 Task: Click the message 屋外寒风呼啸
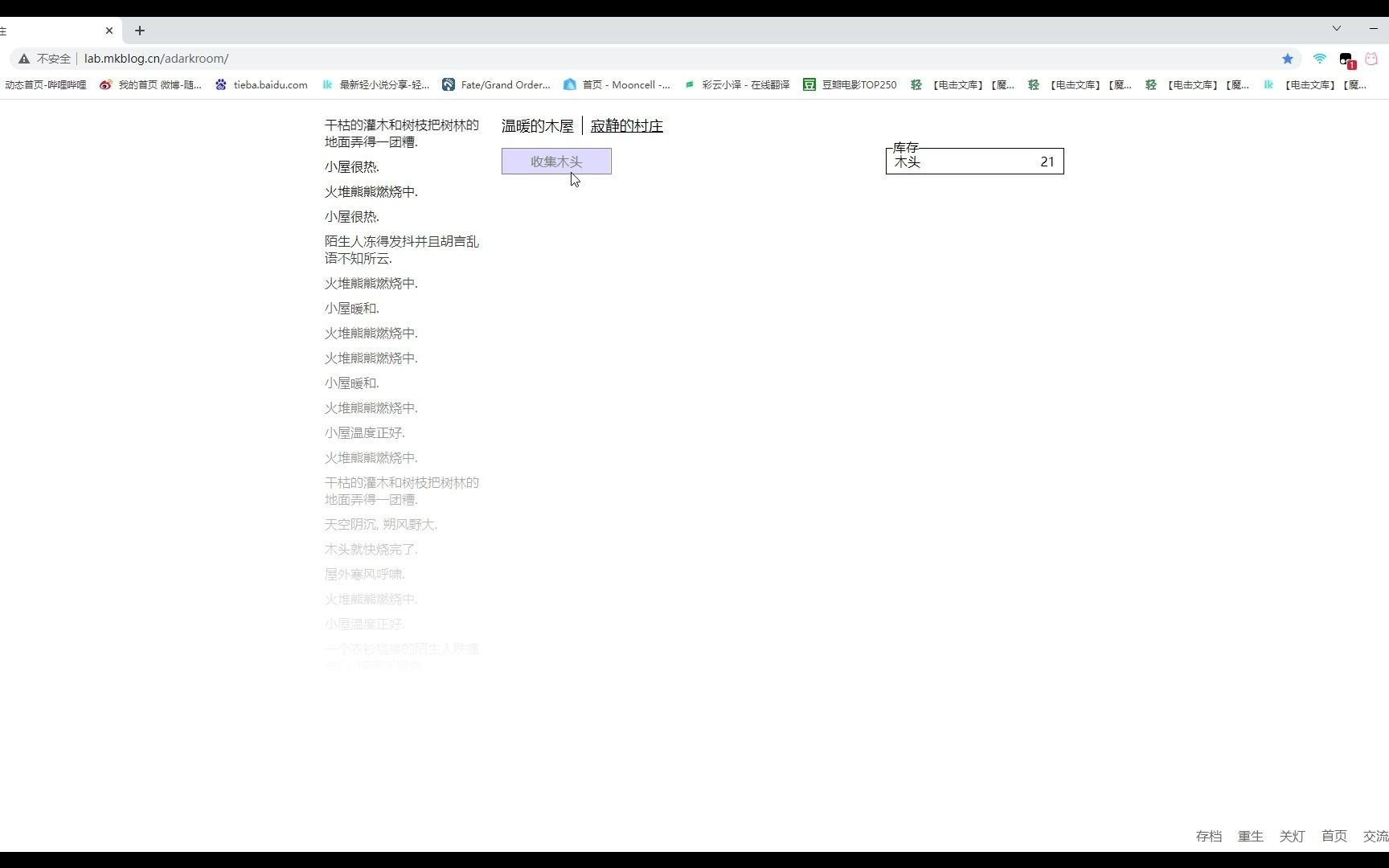364,574
